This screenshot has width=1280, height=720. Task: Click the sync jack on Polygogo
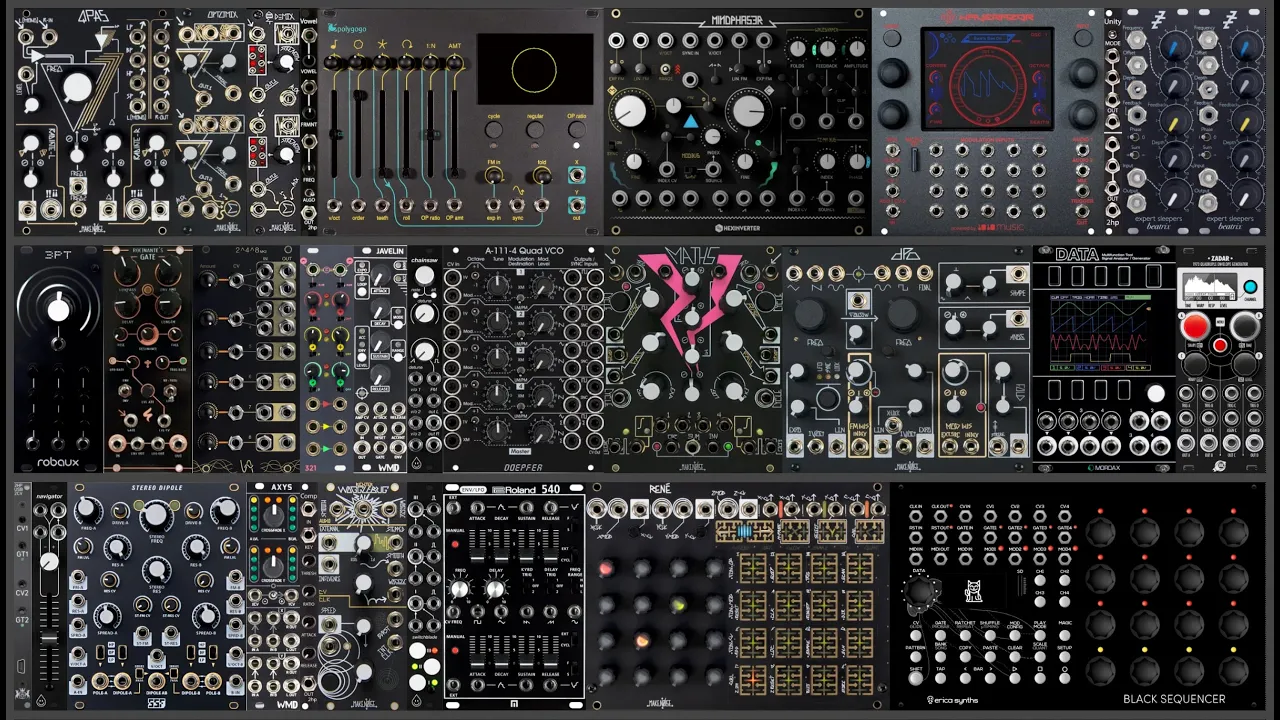click(x=517, y=205)
